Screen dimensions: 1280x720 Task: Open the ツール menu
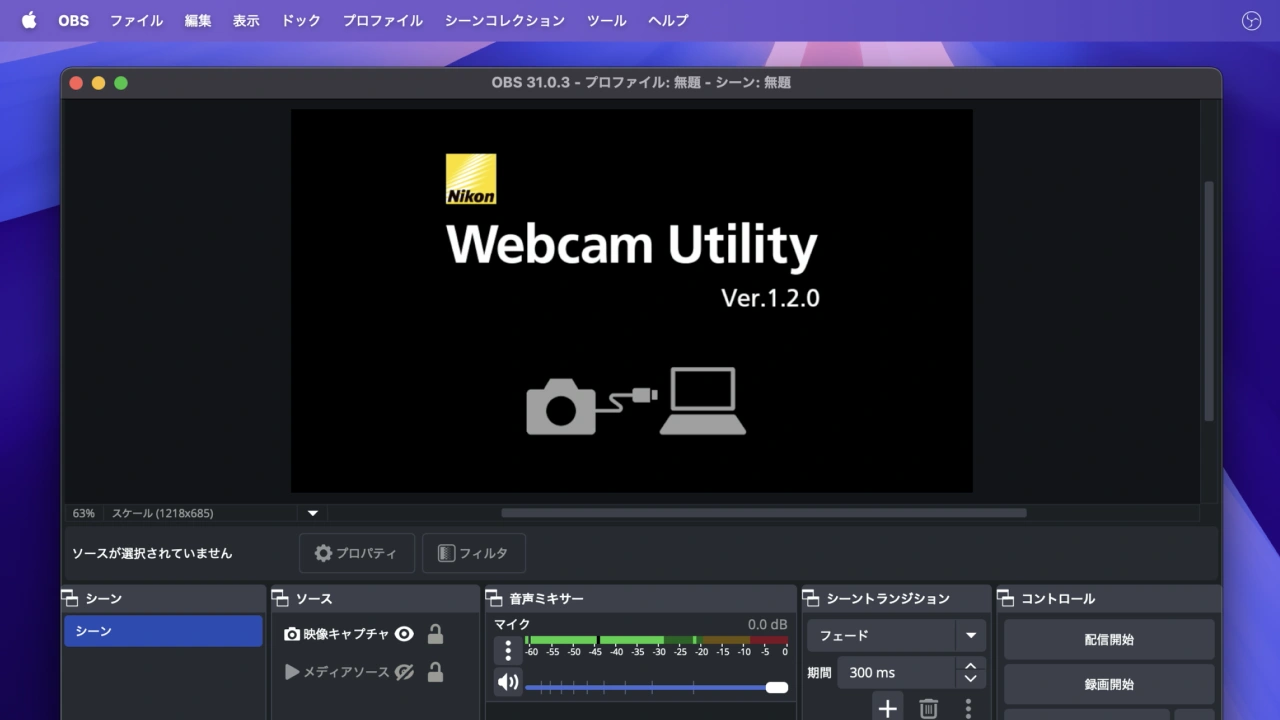pos(606,20)
